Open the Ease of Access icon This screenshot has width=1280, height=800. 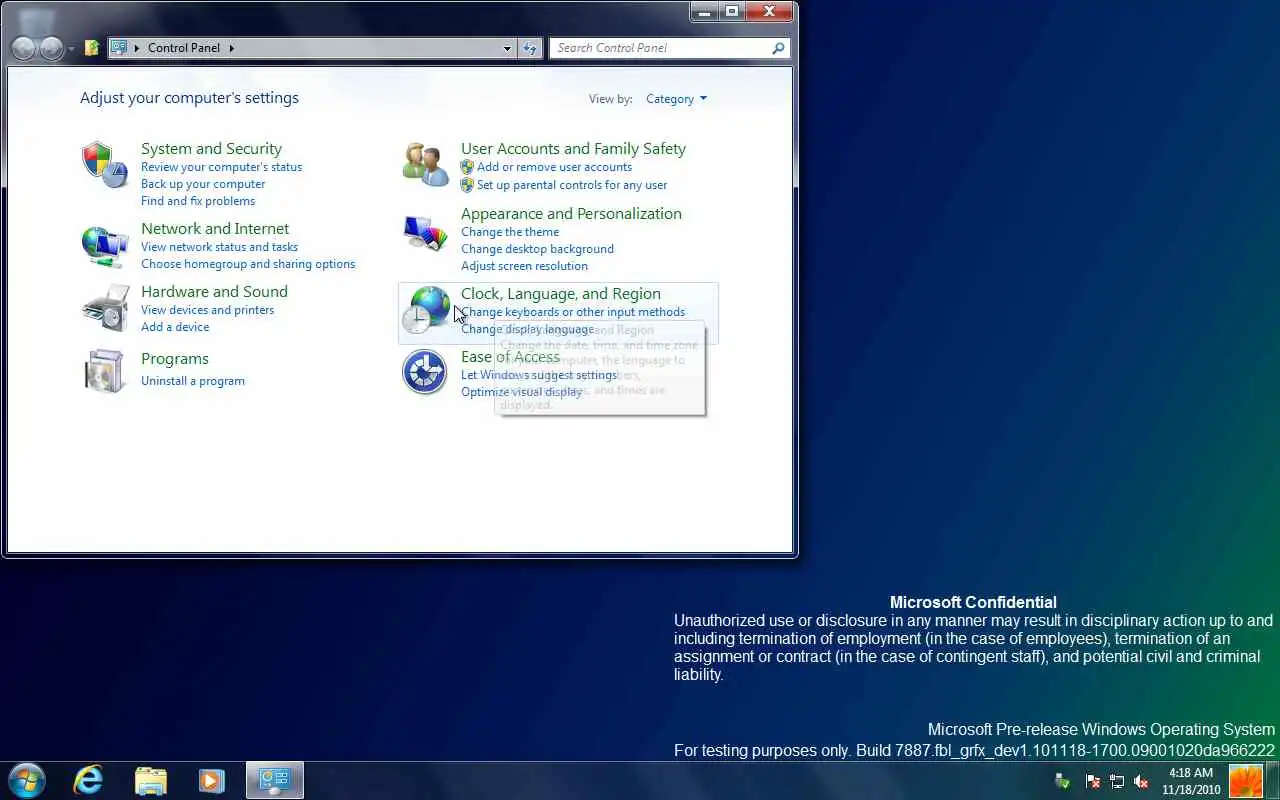click(425, 372)
